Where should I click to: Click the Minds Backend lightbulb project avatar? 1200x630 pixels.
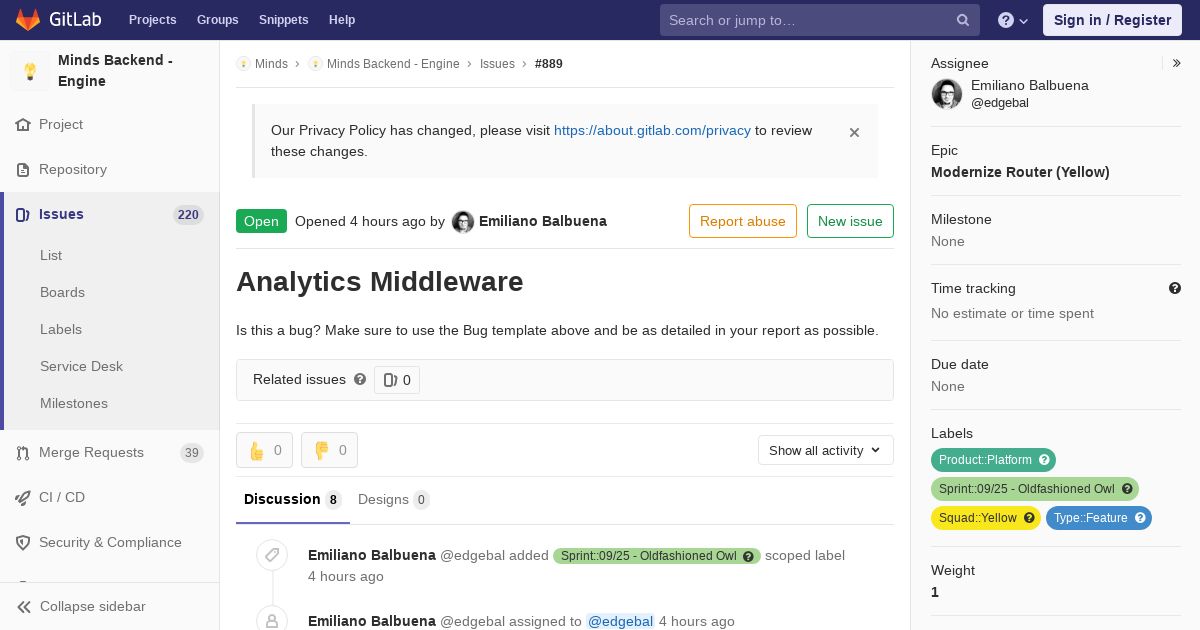tap(30, 71)
